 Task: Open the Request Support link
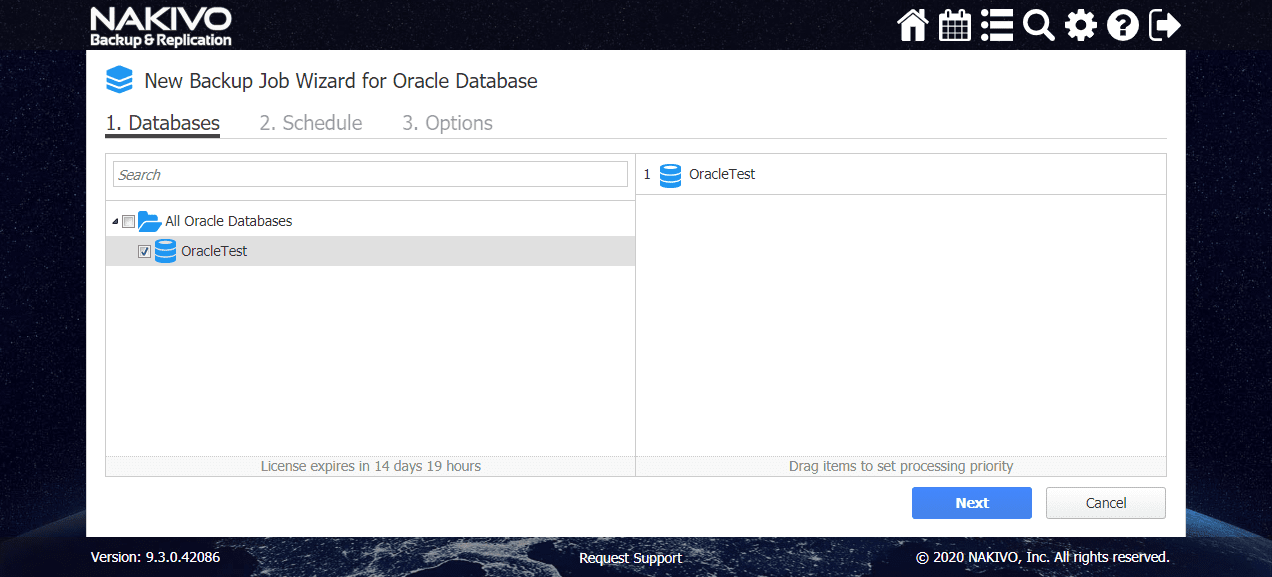630,557
